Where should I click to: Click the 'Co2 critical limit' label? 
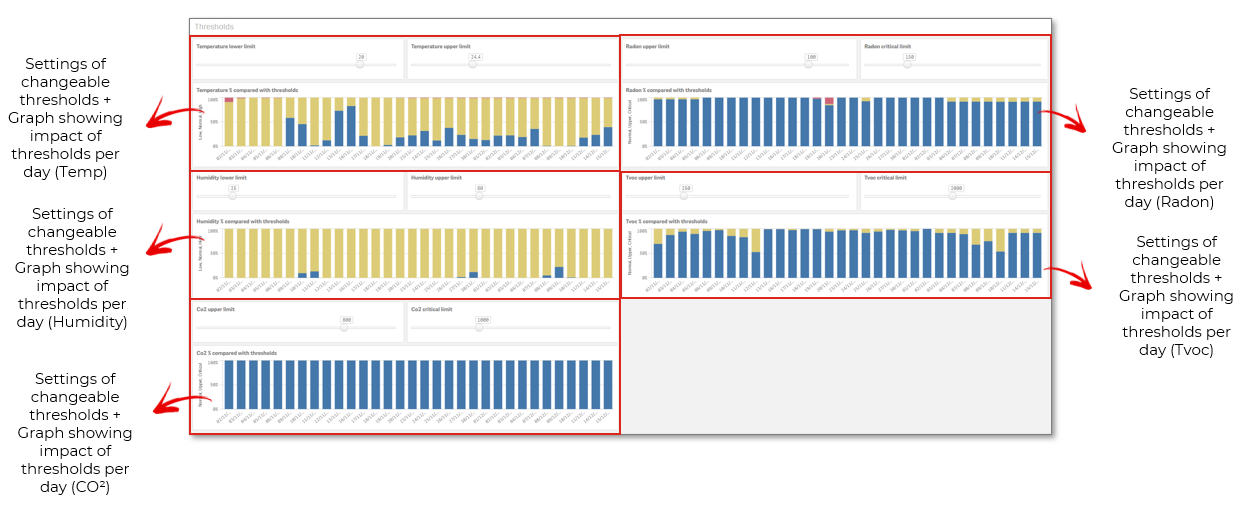click(432, 309)
